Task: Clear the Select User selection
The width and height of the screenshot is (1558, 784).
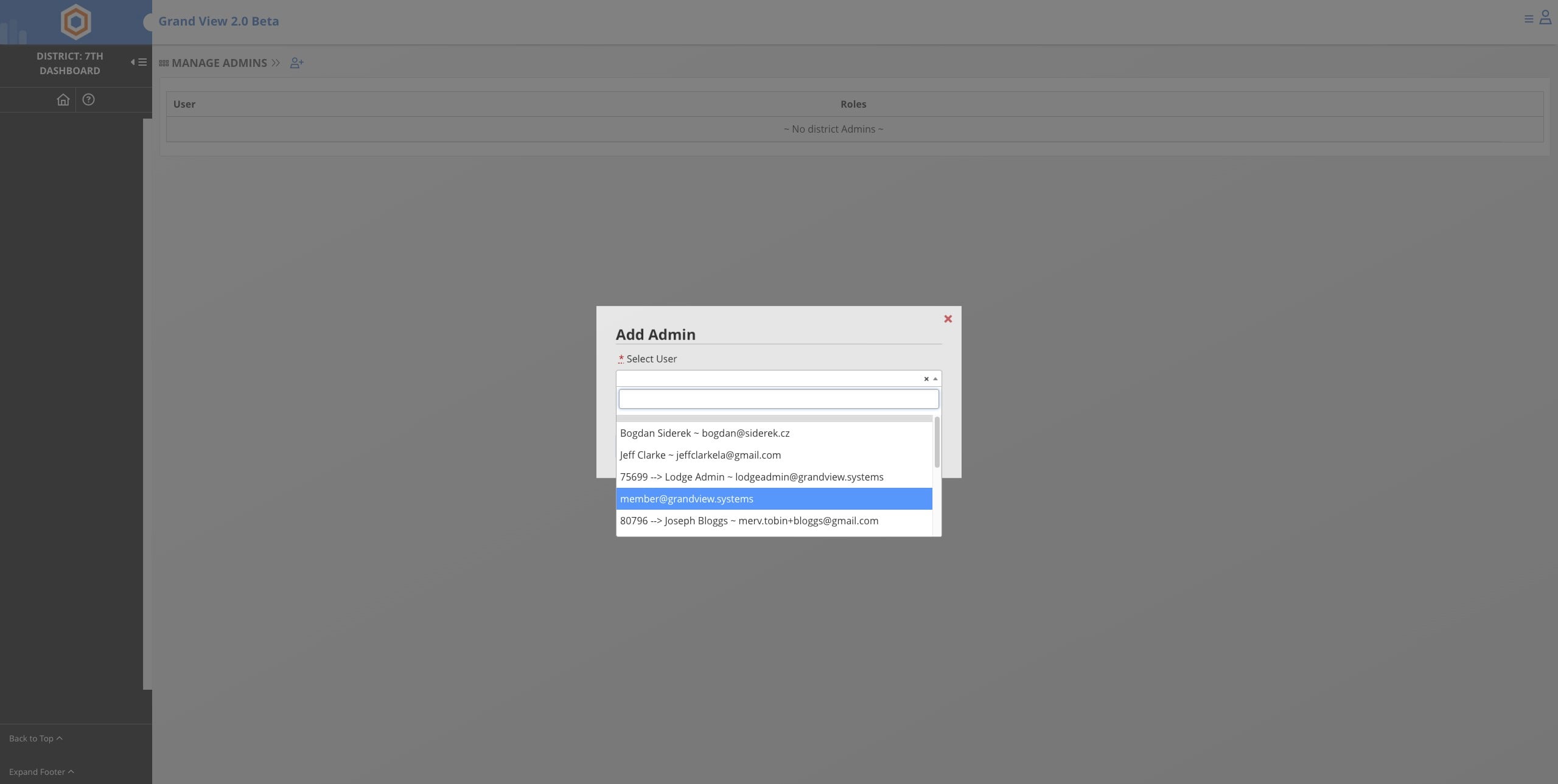Action: pyautogui.click(x=926, y=379)
